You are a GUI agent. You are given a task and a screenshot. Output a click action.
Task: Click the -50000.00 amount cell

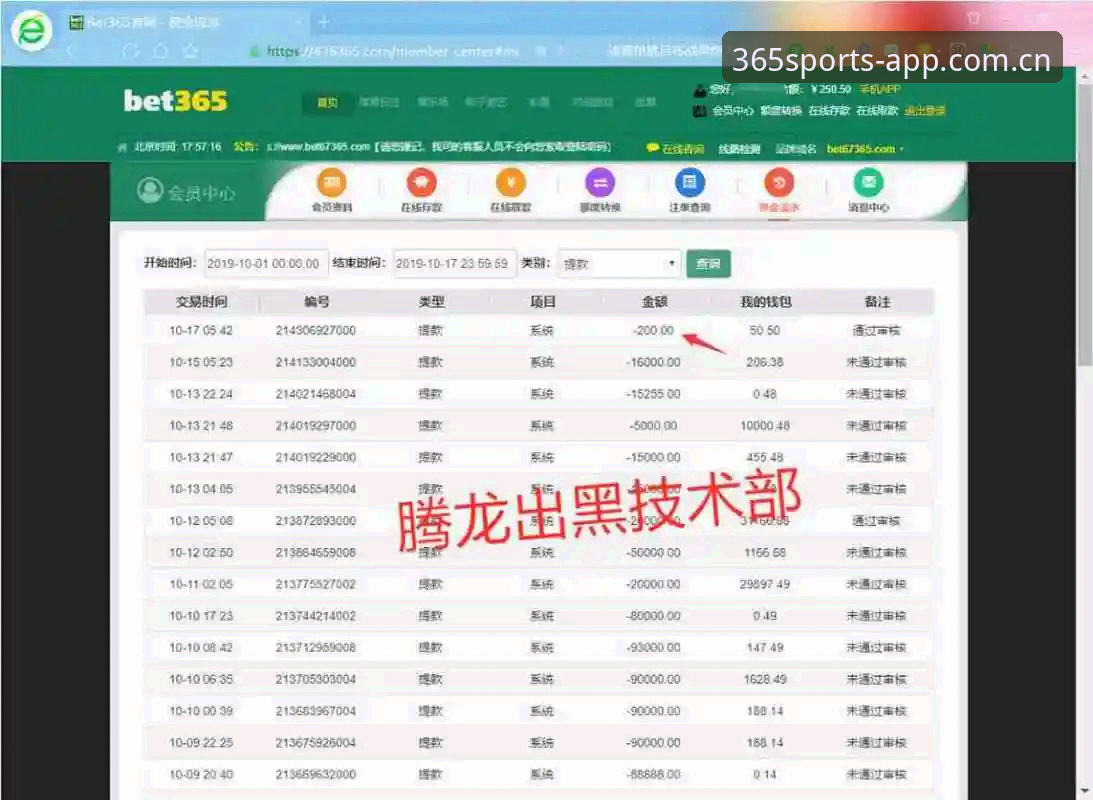coord(654,553)
